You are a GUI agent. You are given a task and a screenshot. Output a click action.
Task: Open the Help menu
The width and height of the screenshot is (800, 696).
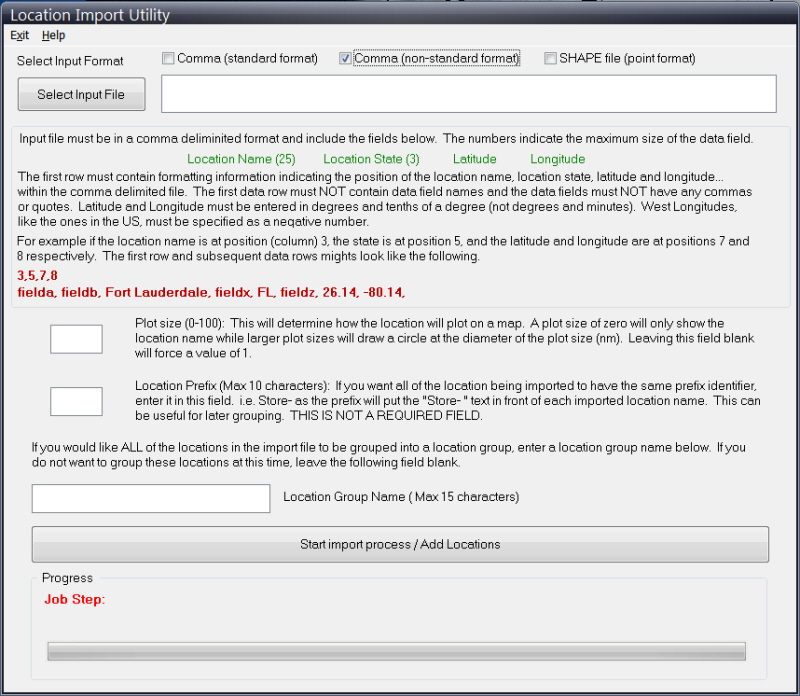pyautogui.click(x=53, y=35)
